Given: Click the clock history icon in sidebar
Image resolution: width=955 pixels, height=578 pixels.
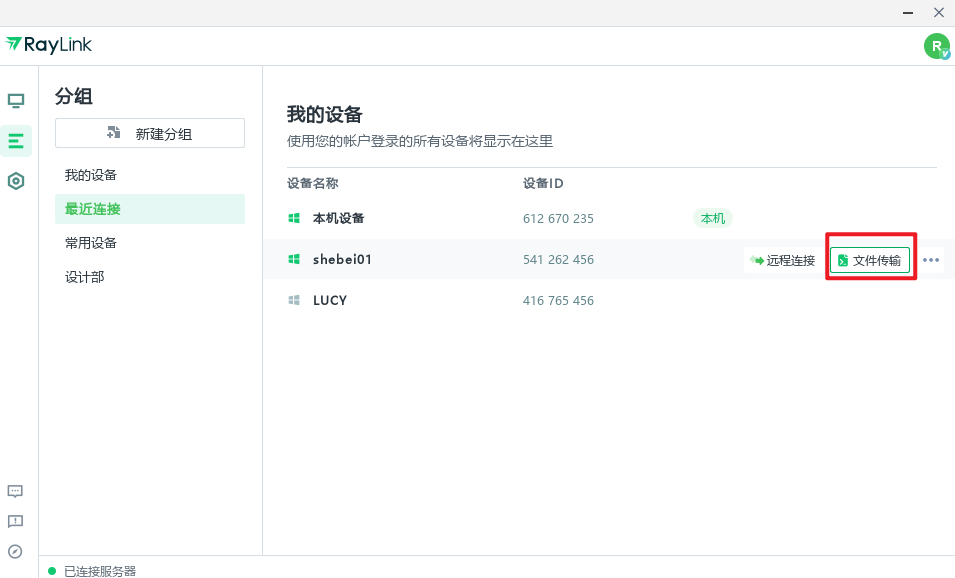Looking at the screenshot, I should (x=15, y=551).
